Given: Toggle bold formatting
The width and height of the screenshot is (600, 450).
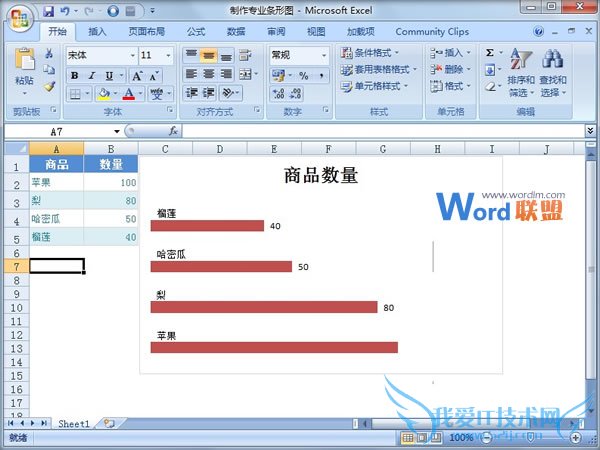Looking at the screenshot, I should (75, 76).
